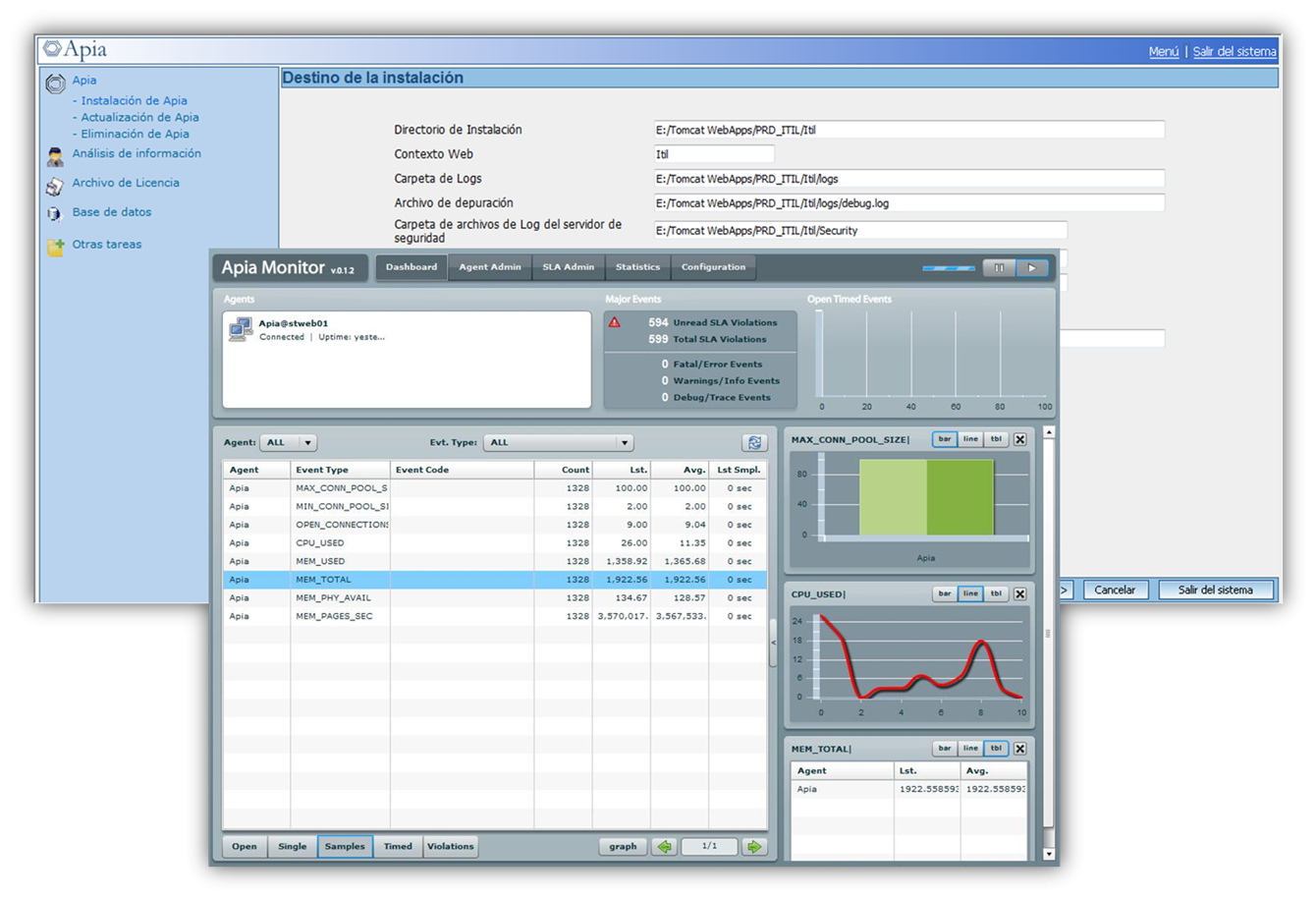Switch MAX_CONN_POOL_SIZE chart to bar view

pyautogui.click(x=945, y=439)
